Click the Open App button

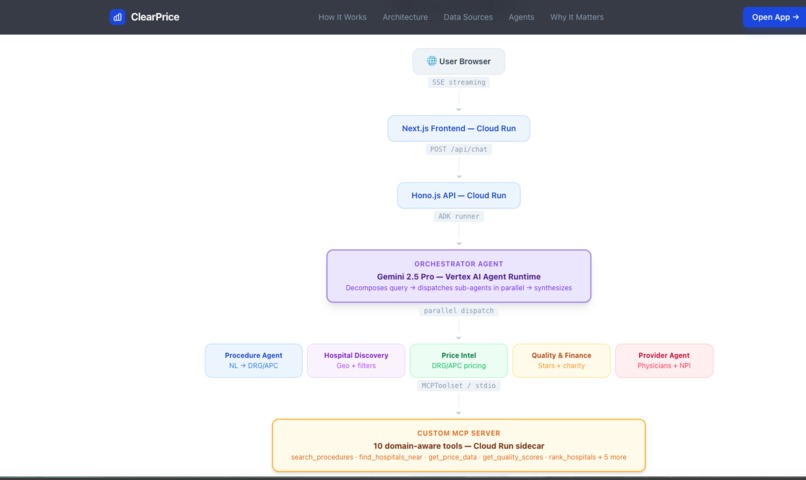click(775, 17)
